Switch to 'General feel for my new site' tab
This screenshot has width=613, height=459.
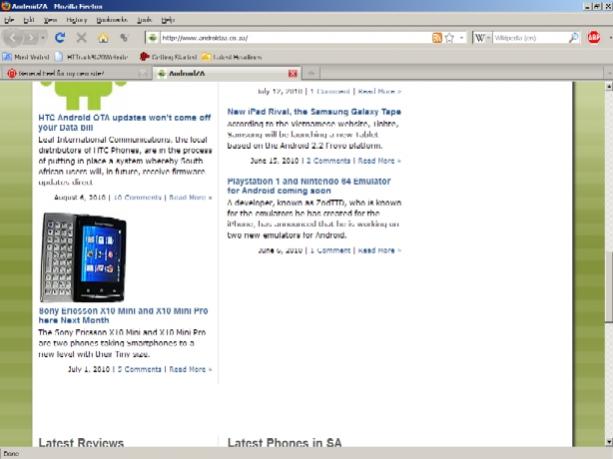(76, 74)
